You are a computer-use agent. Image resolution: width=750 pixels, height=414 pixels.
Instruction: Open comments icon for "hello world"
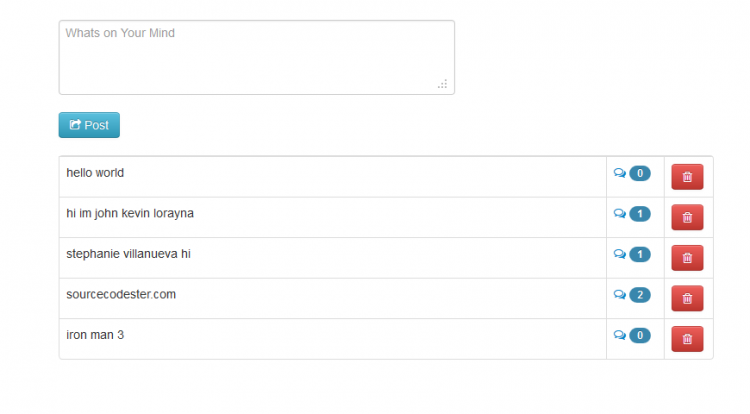tap(620, 173)
